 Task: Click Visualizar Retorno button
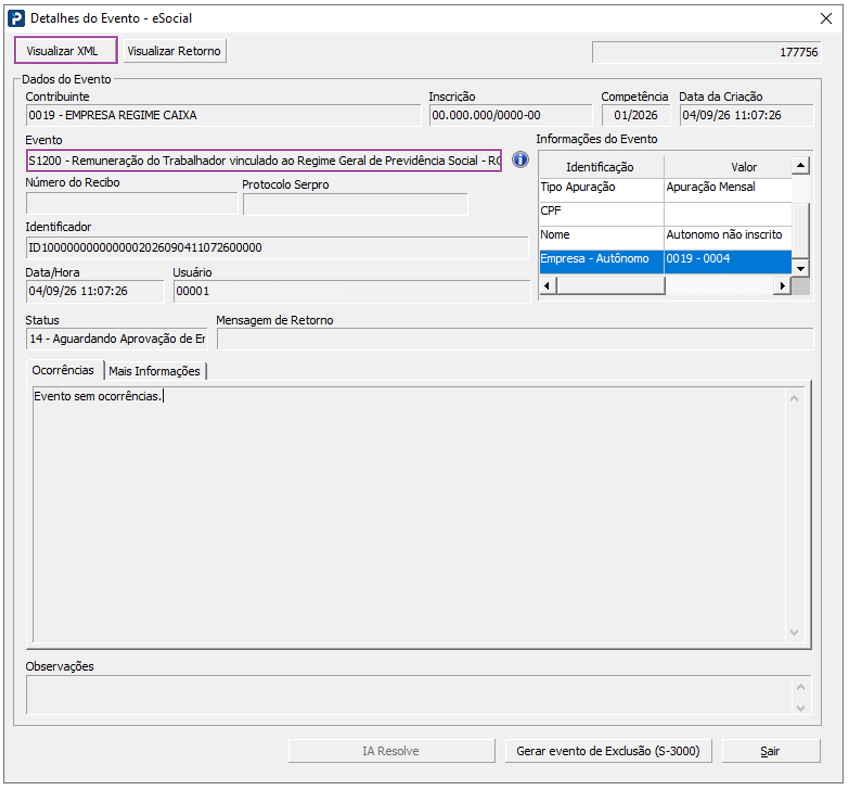[174, 51]
